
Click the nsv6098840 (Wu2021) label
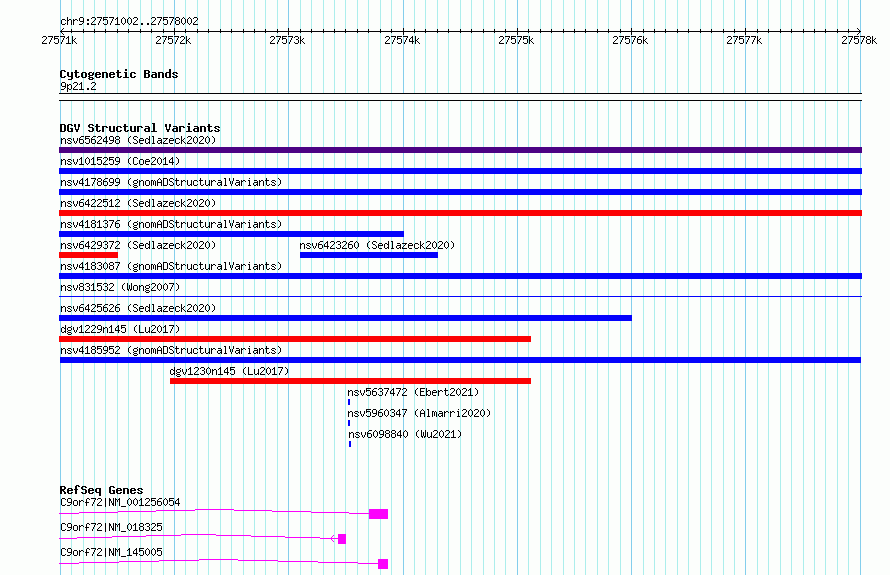click(x=405, y=434)
